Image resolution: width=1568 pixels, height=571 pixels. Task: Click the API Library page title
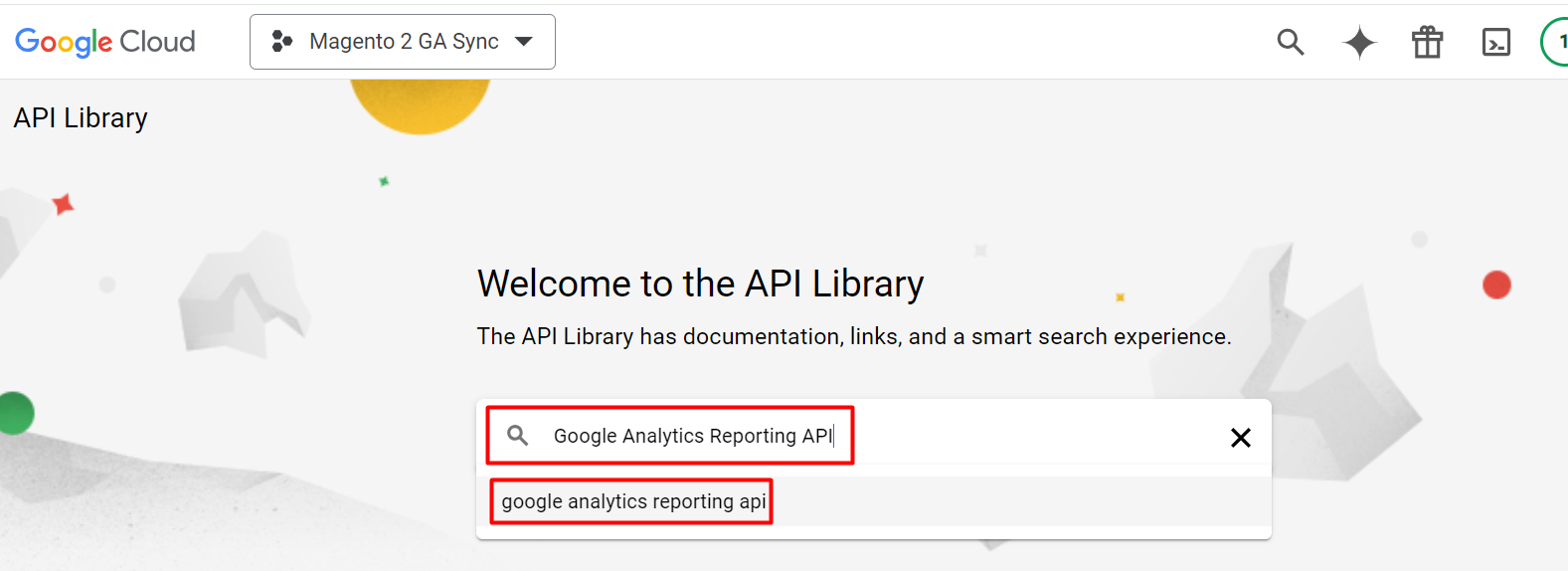point(81,117)
